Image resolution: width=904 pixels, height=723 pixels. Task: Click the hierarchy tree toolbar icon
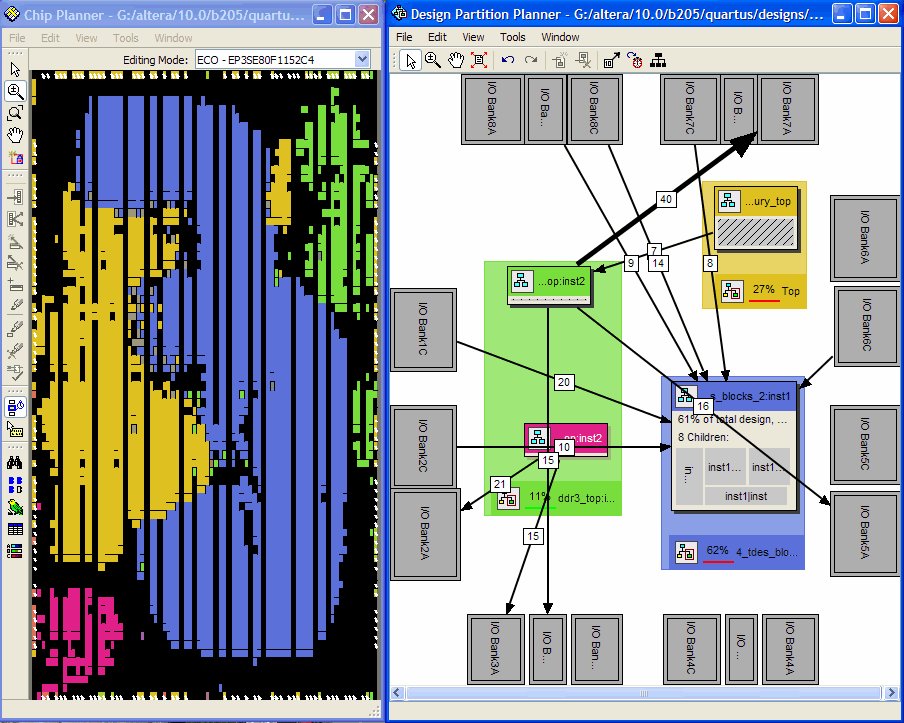point(658,61)
